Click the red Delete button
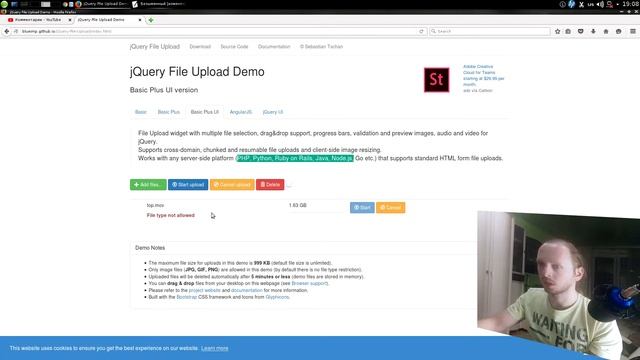 [x=270, y=184]
